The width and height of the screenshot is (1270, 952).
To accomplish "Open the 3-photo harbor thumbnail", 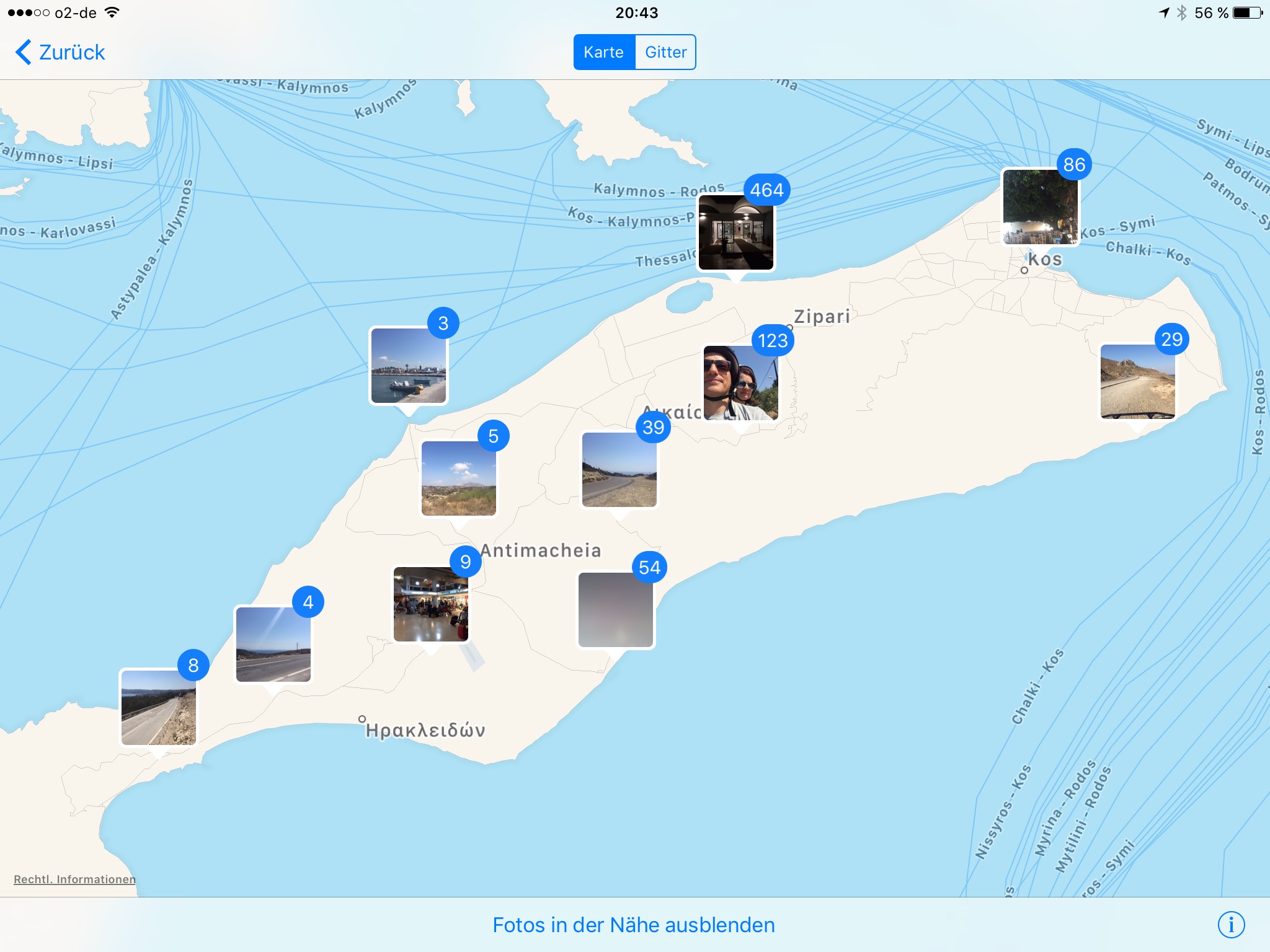I will (x=408, y=366).
